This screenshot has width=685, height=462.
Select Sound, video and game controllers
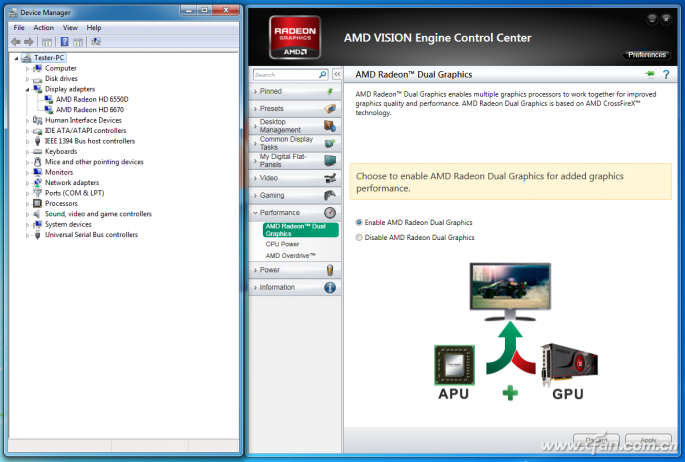click(x=98, y=214)
